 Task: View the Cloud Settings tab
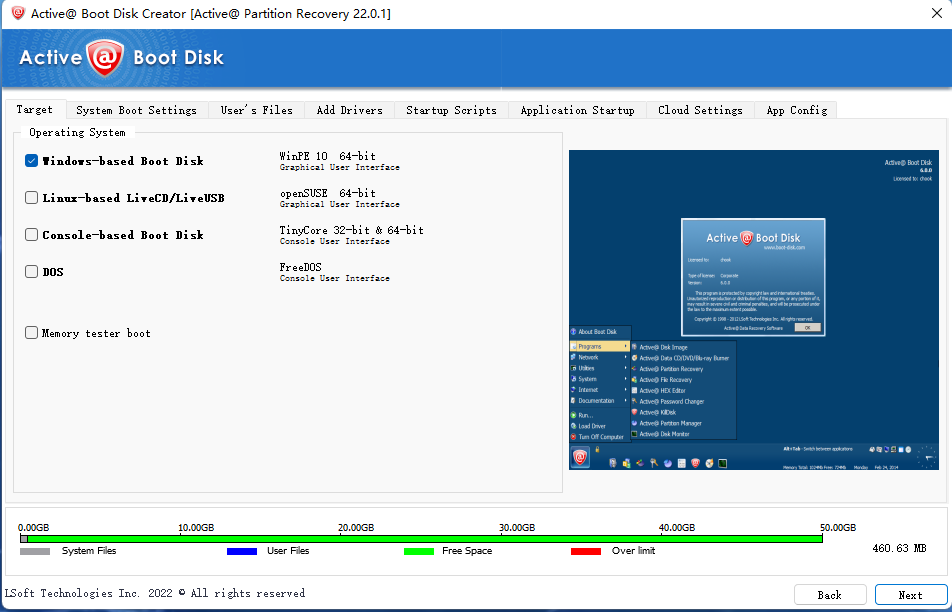(701, 110)
